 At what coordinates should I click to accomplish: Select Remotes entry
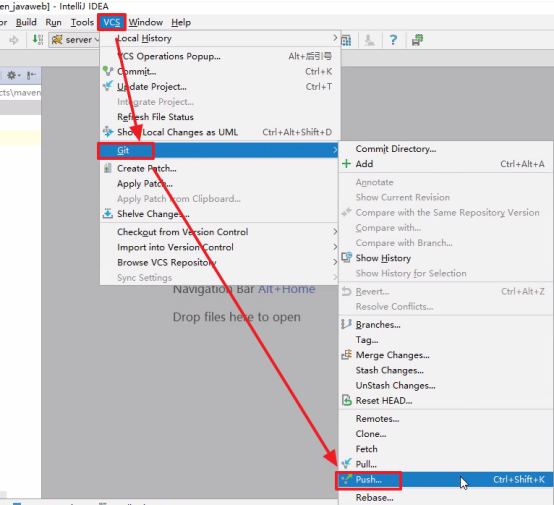[x=446, y=419]
